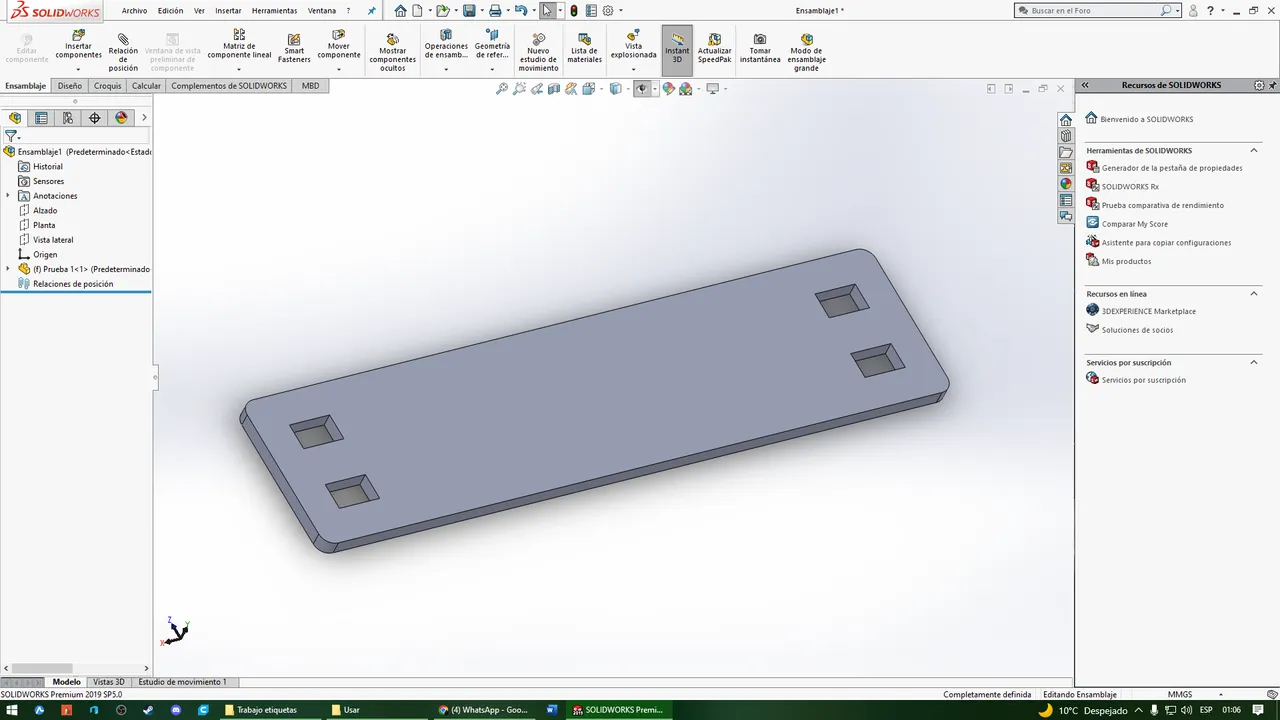Screen dimensions: 1280x720
Task: Collapse task pane double chevron
Action: tap(1085, 85)
